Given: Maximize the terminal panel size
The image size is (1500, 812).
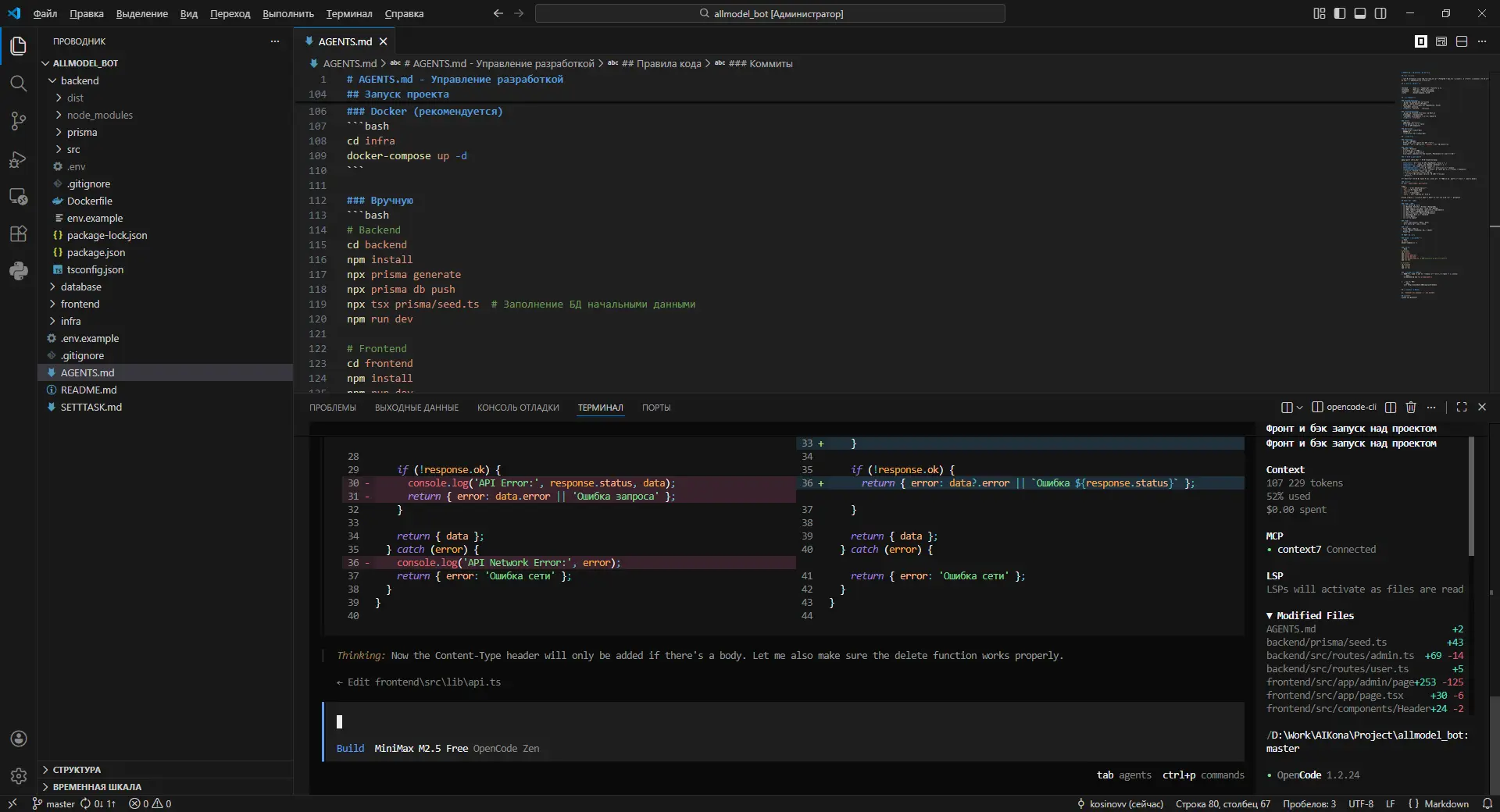Looking at the screenshot, I should click(x=1462, y=407).
